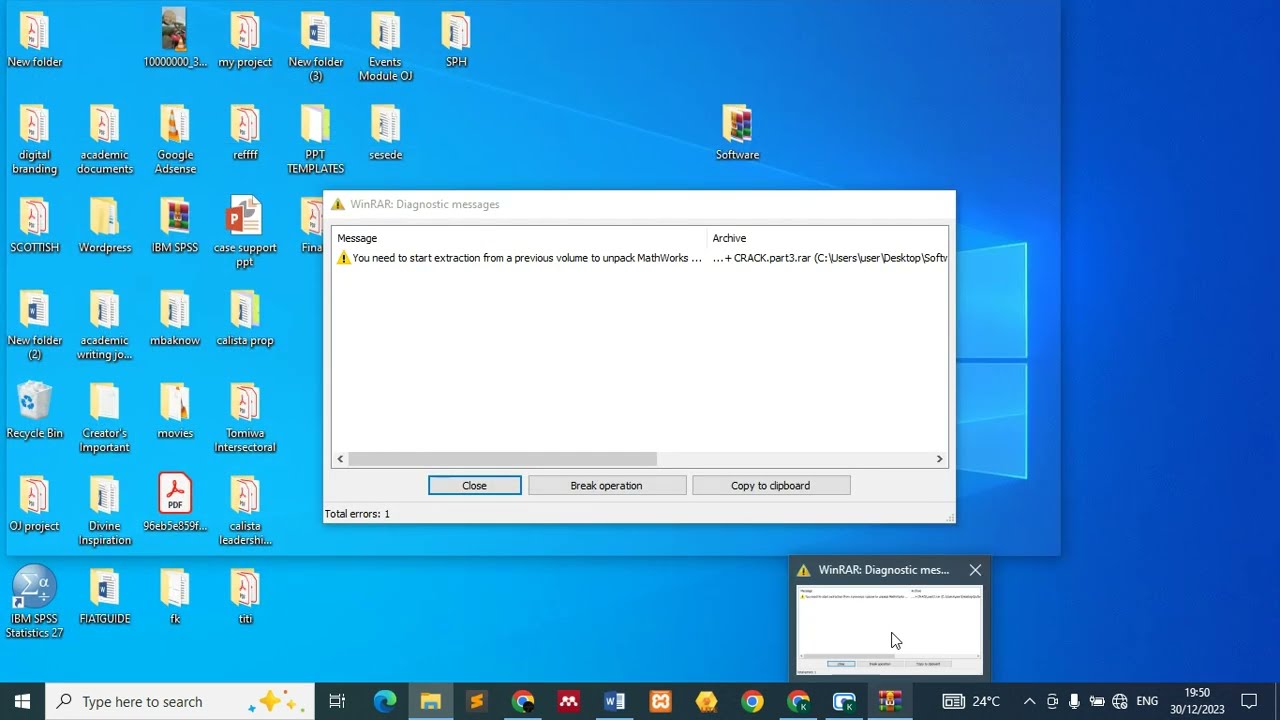
Task: Click the Message column header
Action: click(520, 238)
